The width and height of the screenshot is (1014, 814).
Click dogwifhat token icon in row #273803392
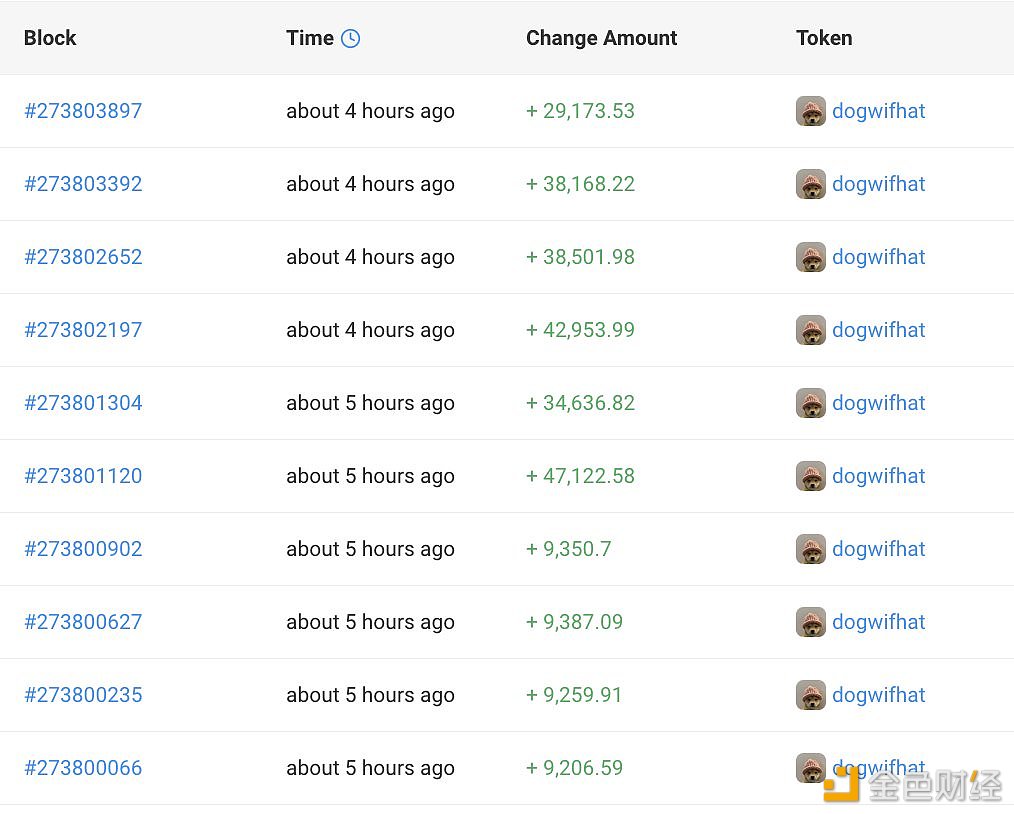coord(811,184)
